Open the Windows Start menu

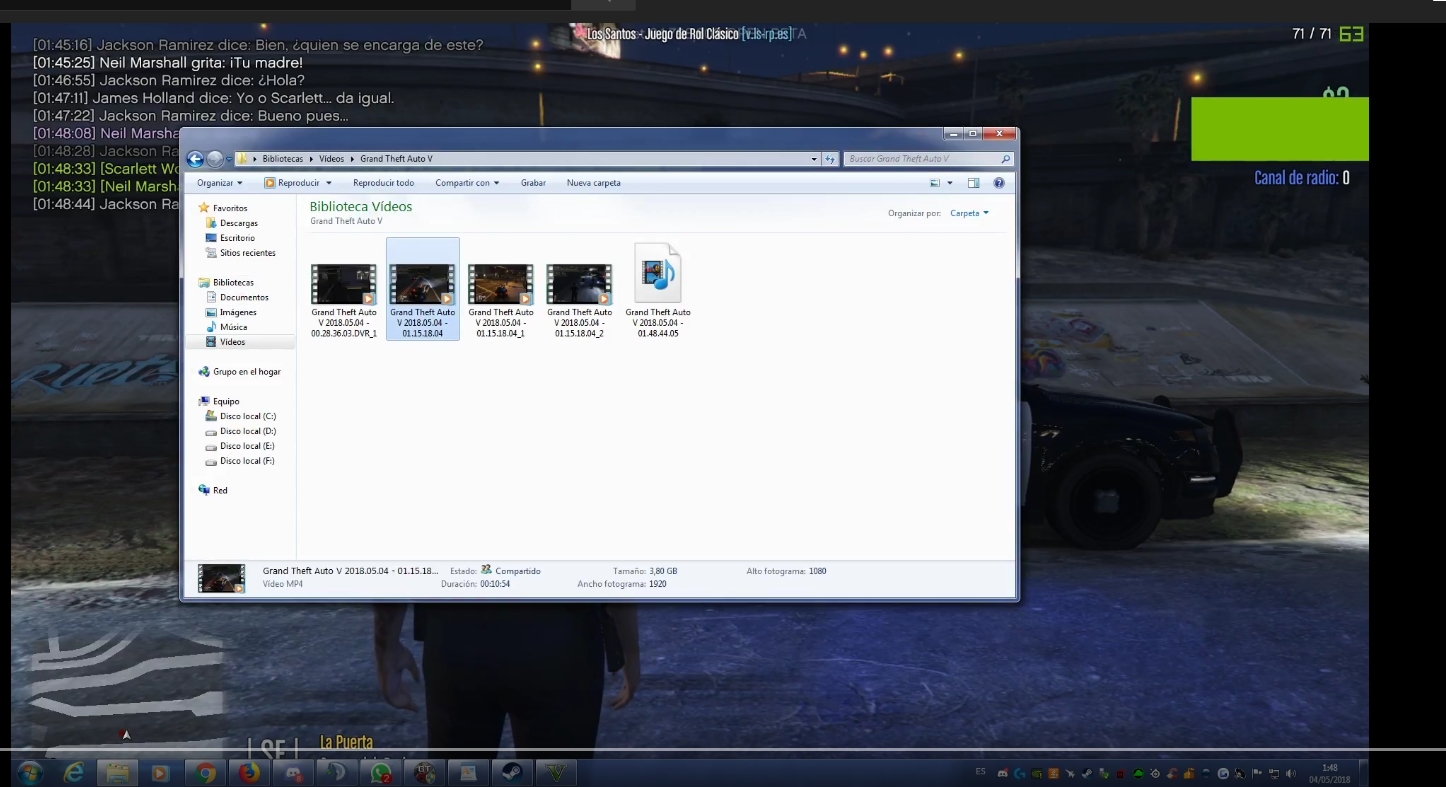(x=29, y=773)
